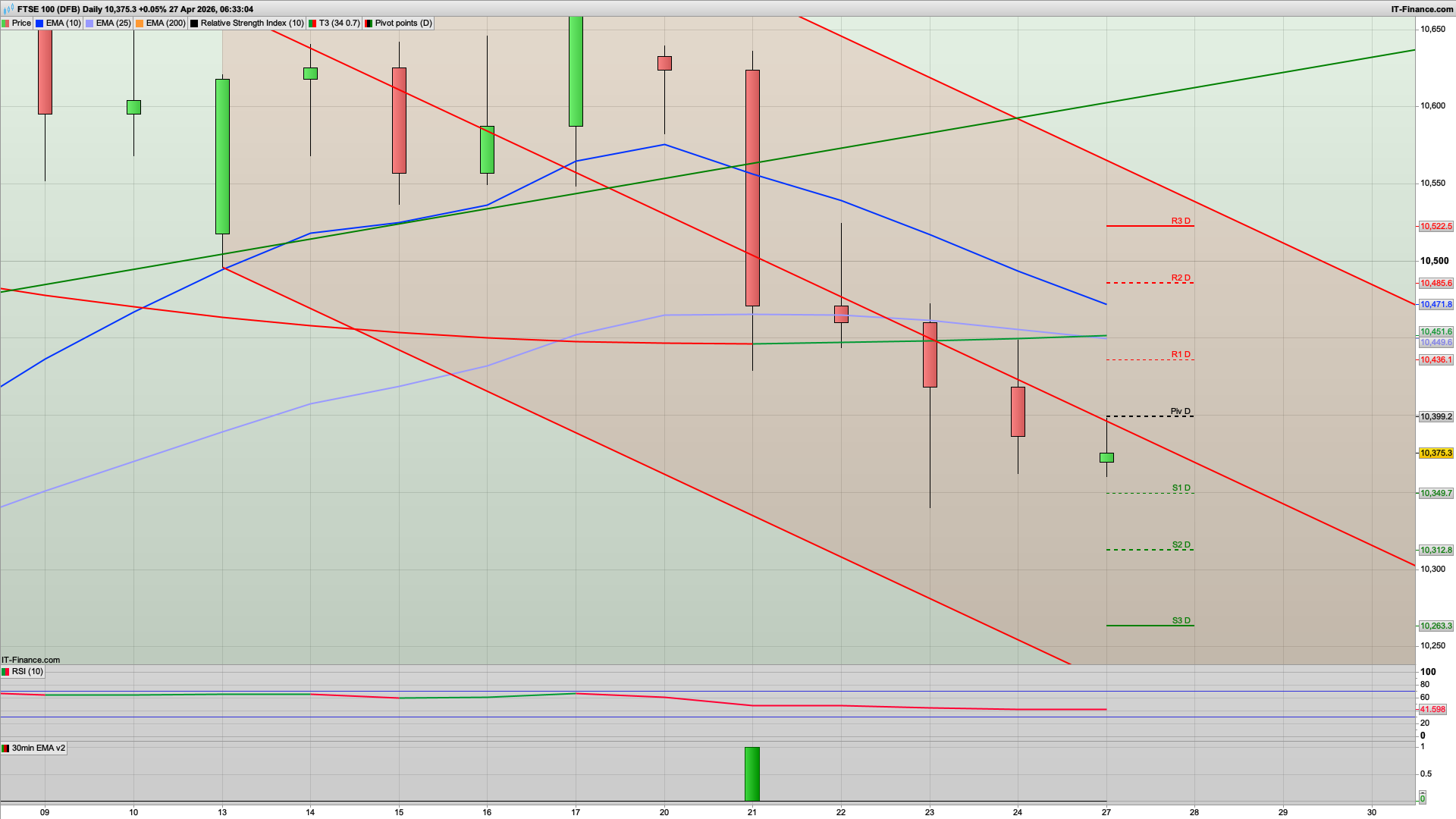1456x819 pixels.
Task: Click the 30min EMA v2 panel icon
Action: (6, 748)
